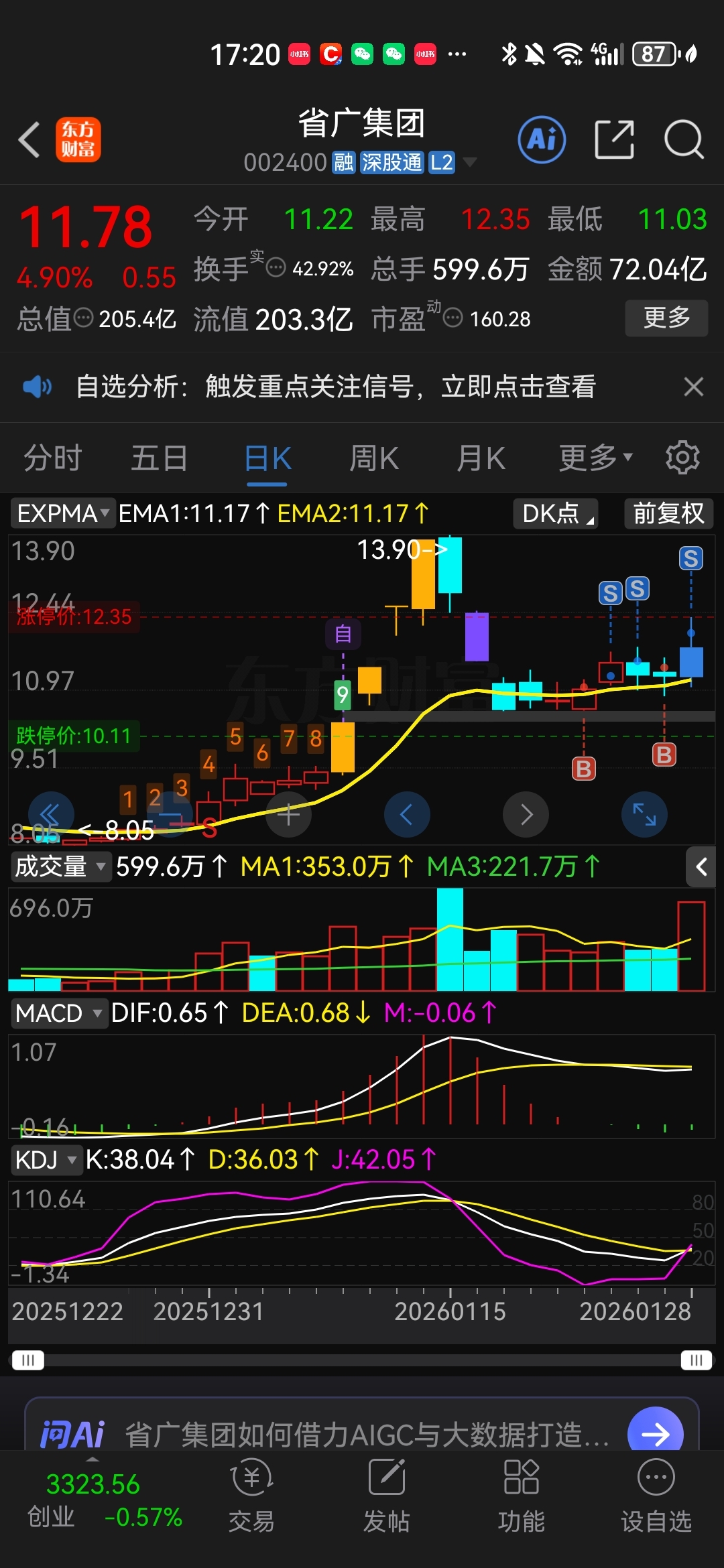Image resolution: width=724 pixels, height=1568 pixels.
Task: Tap info icon beside 换手
Action: tap(276, 267)
